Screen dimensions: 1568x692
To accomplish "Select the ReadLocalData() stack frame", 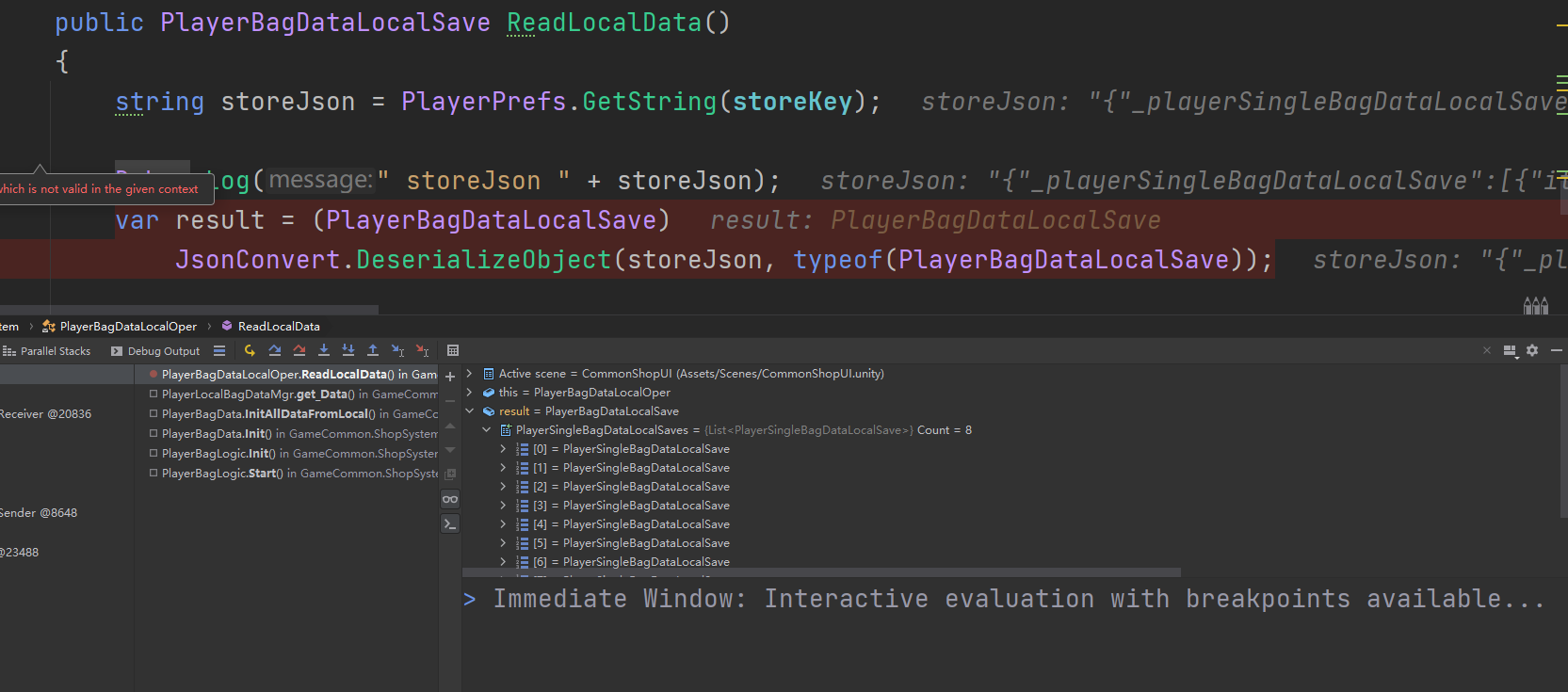I will tap(286, 375).
